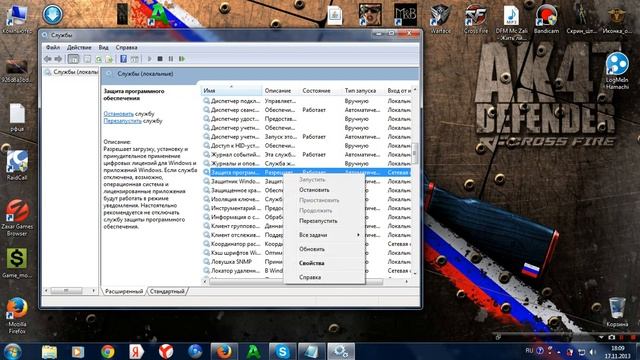The image size is (640, 360).
Task: Open the Windows Start button
Action: click(13, 351)
